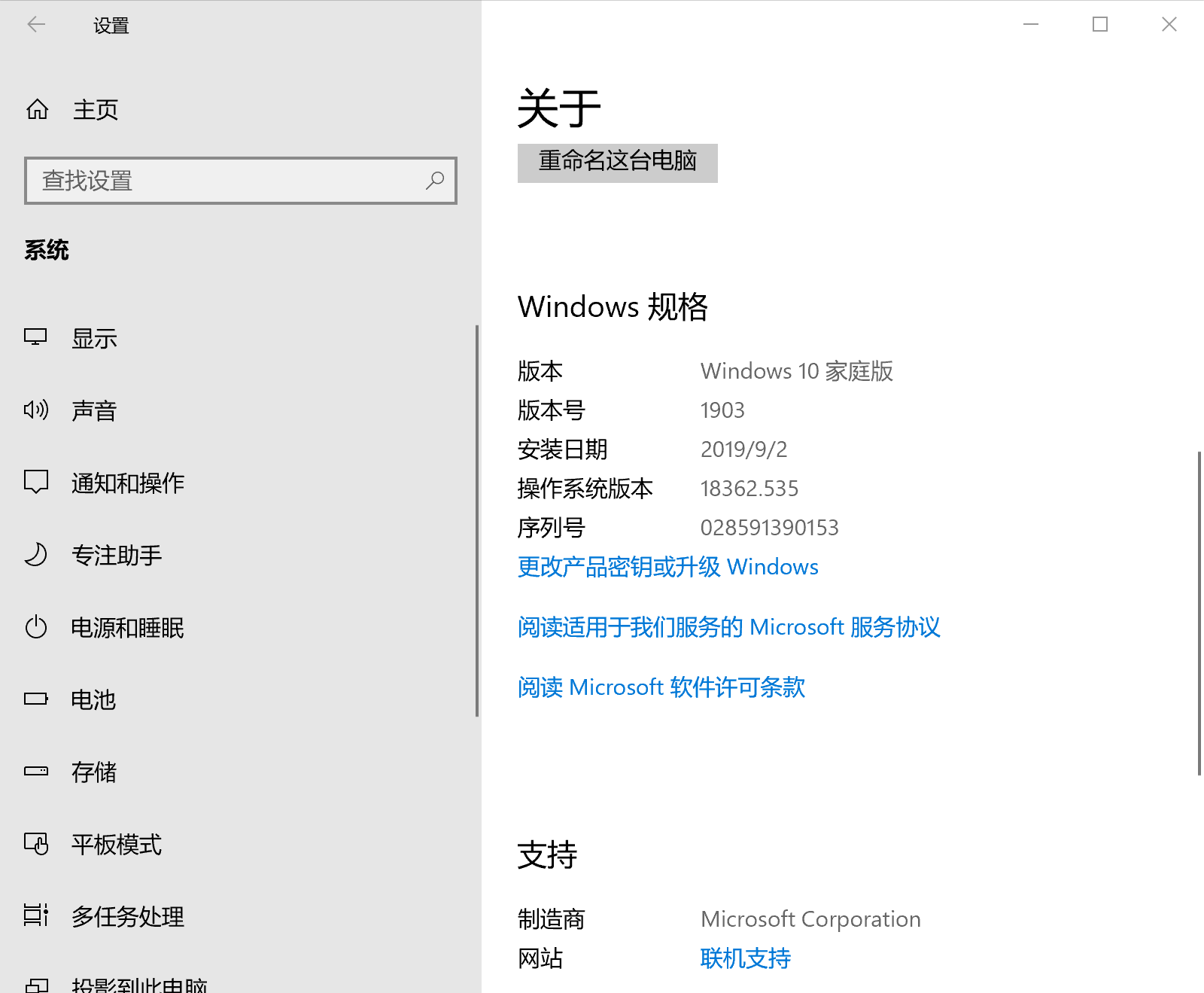The width and height of the screenshot is (1204, 993).
Task: Open 通知和操作 settings
Action: click(x=128, y=483)
